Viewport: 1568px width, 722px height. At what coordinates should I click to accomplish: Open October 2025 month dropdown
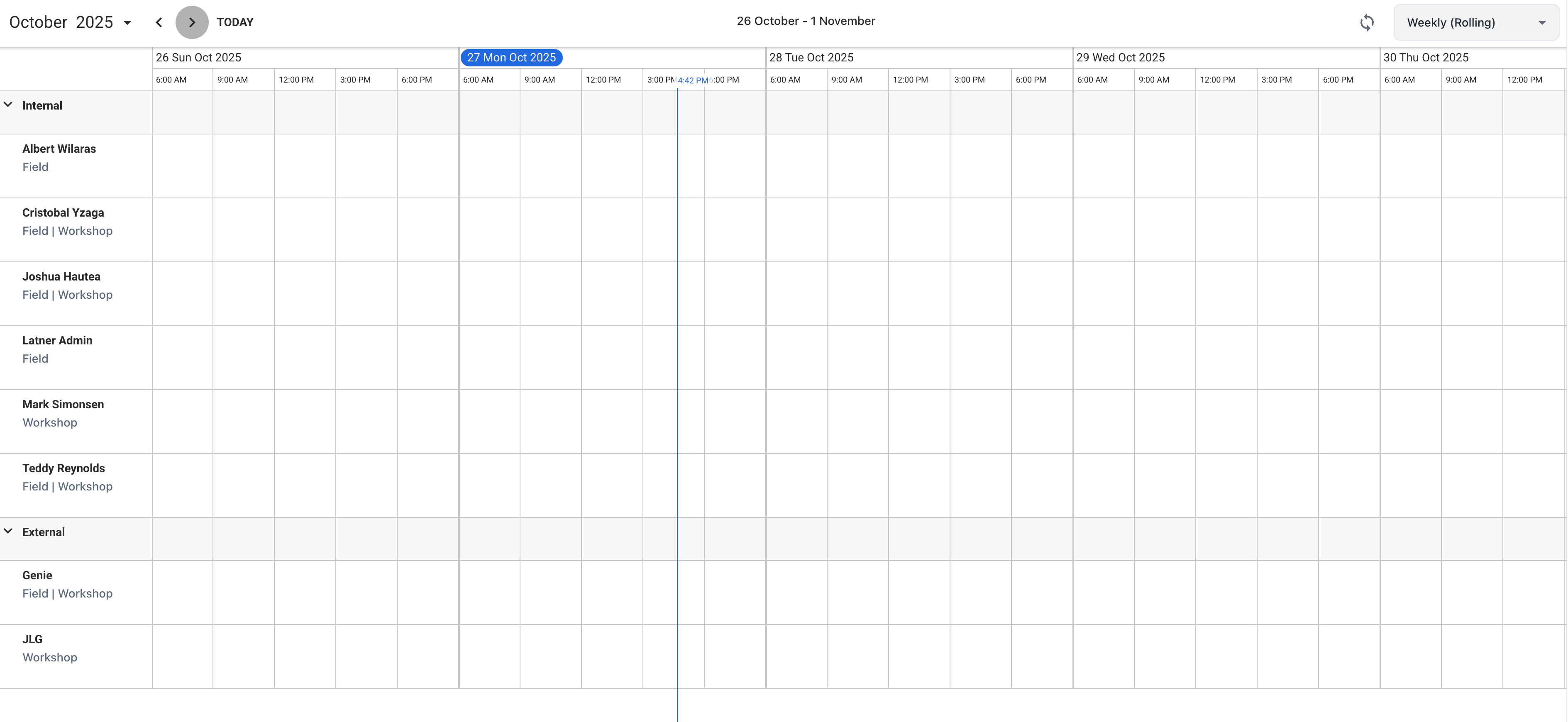point(71,22)
